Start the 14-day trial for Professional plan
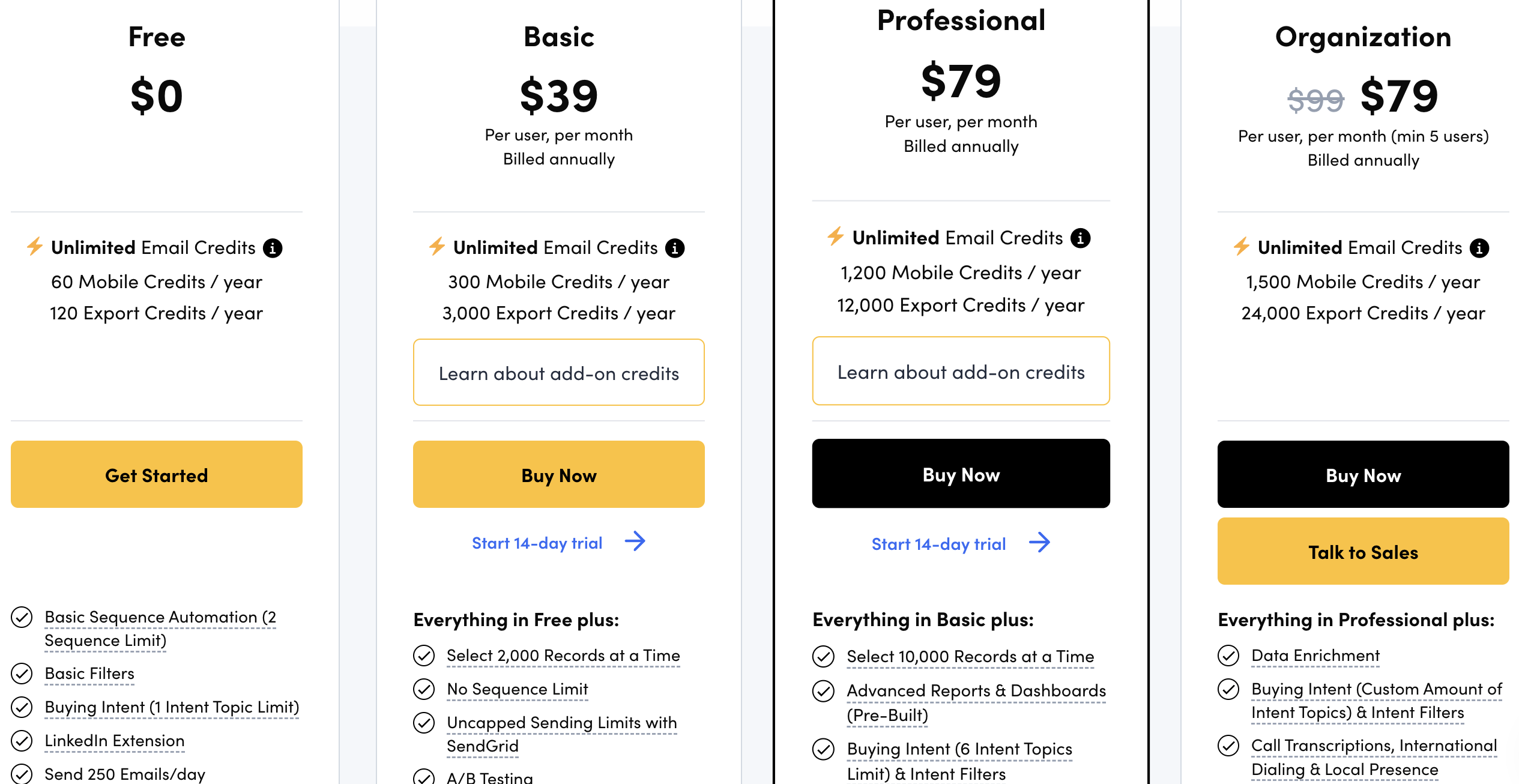 pos(938,544)
